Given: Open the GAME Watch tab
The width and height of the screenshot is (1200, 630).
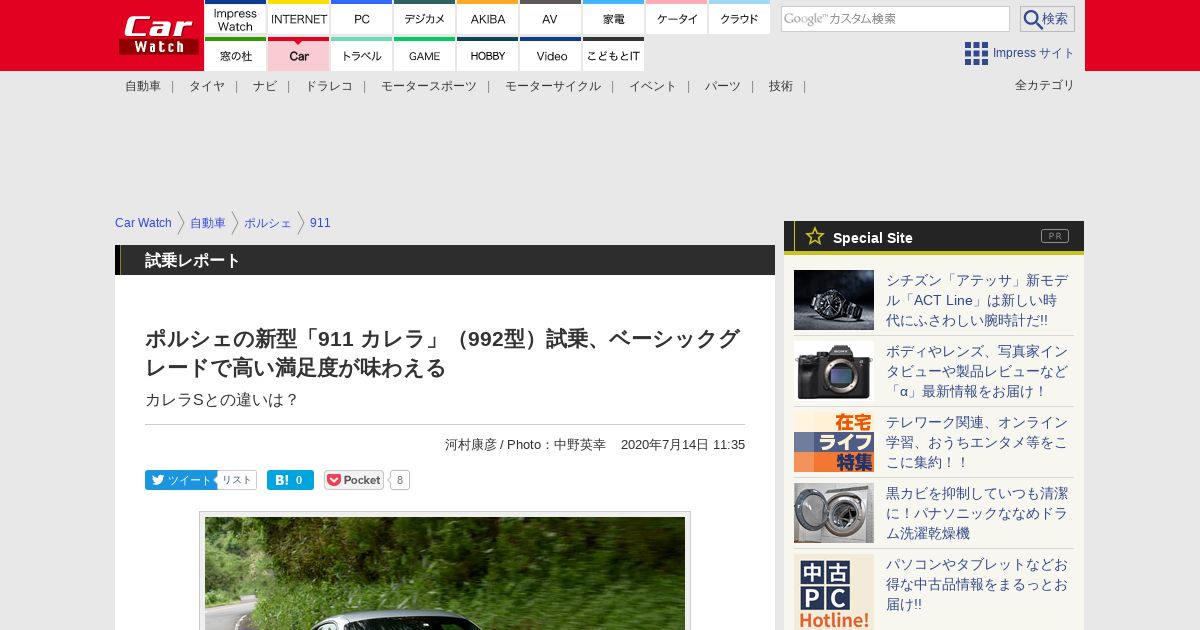Looking at the screenshot, I should coord(425,55).
